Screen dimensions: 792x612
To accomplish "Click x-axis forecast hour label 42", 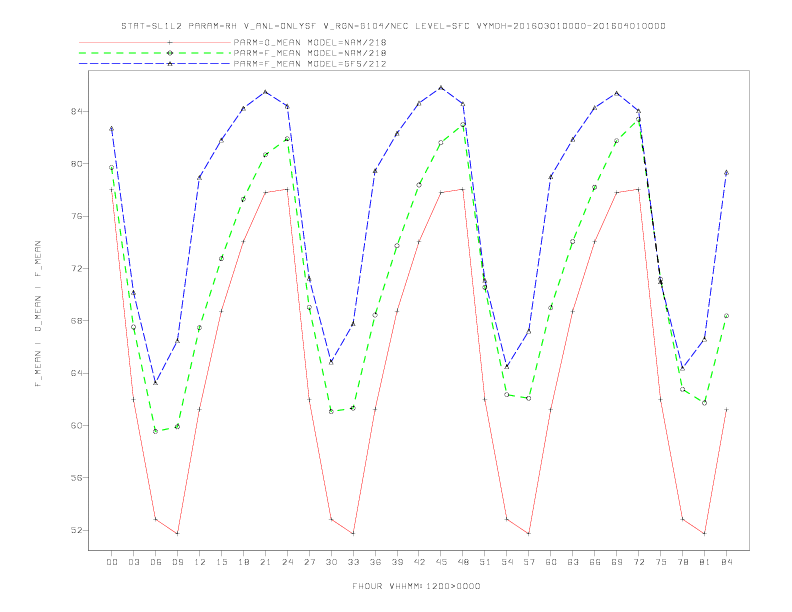I will [419, 562].
